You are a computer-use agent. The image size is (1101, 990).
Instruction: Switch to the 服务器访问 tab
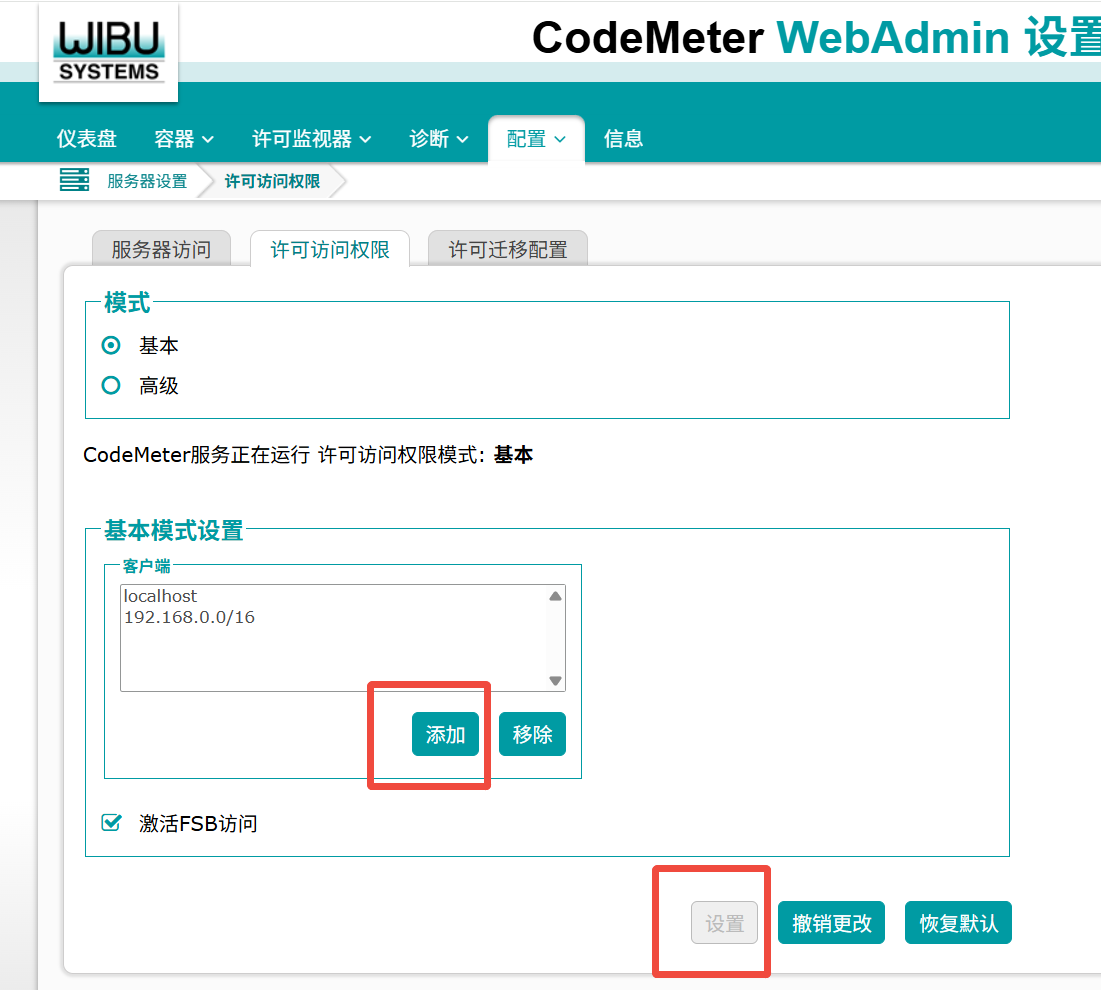click(x=161, y=249)
